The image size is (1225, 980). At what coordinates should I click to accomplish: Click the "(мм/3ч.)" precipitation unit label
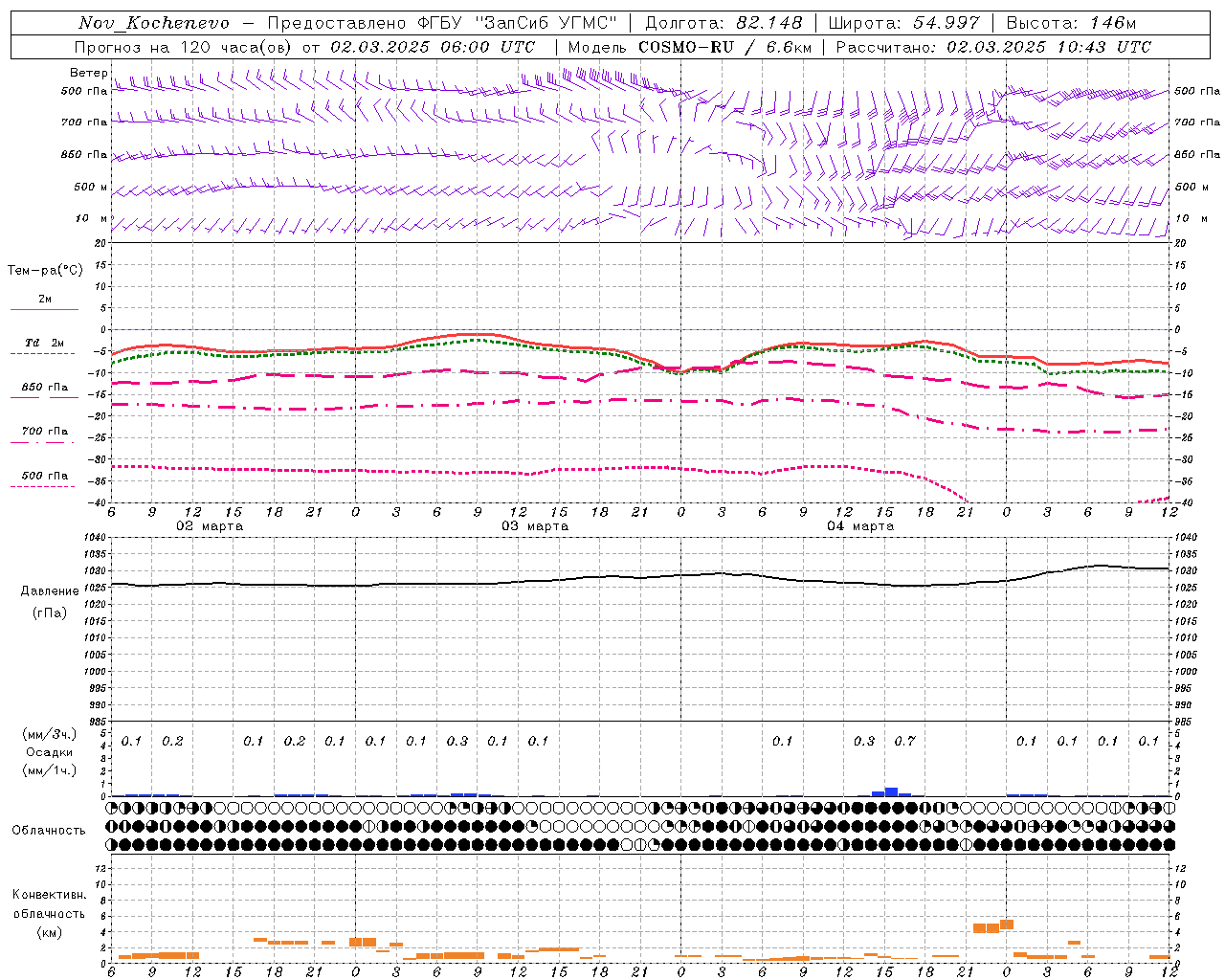click(50, 734)
